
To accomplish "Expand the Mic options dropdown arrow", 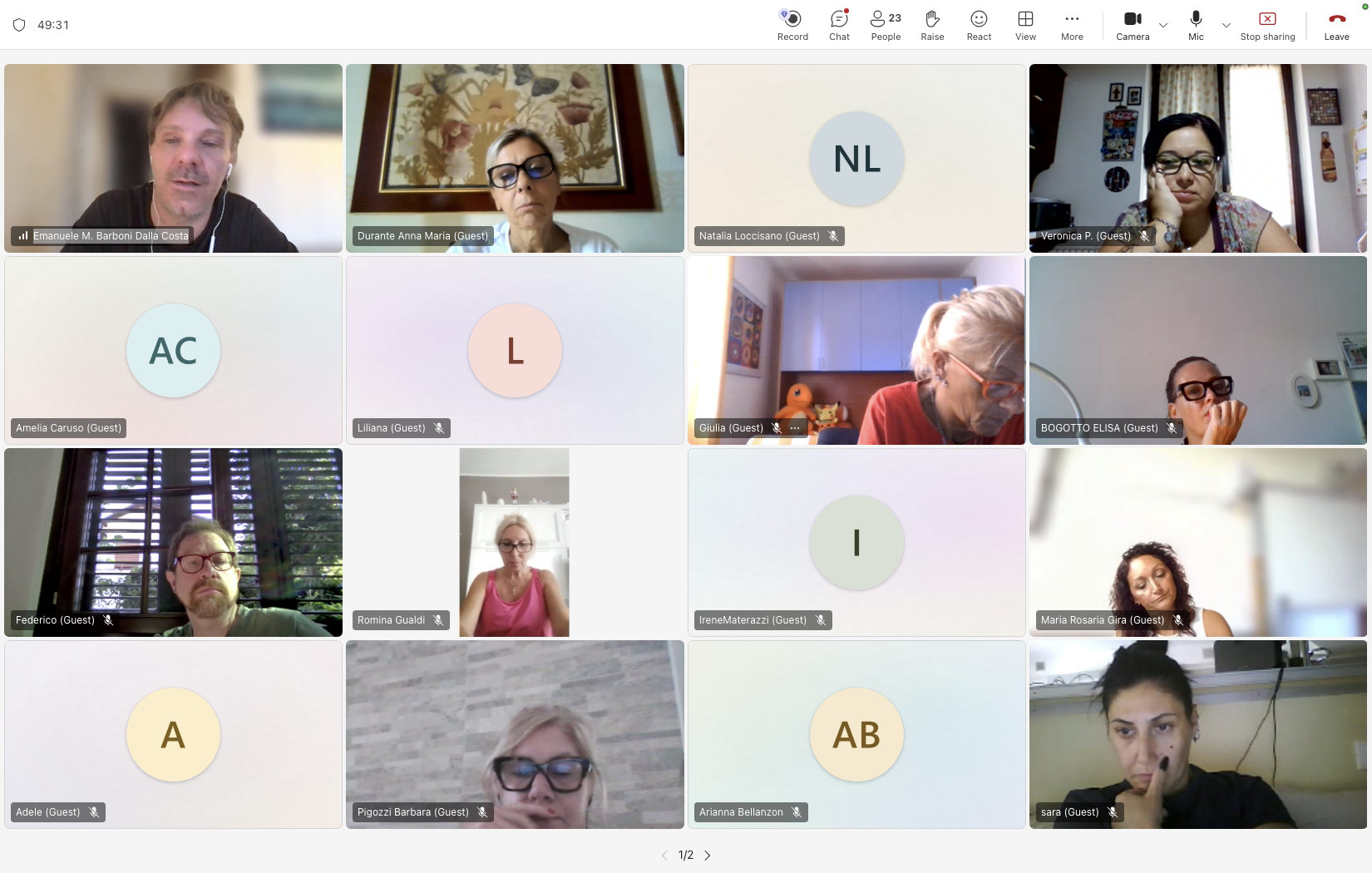I will (1226, 25).
